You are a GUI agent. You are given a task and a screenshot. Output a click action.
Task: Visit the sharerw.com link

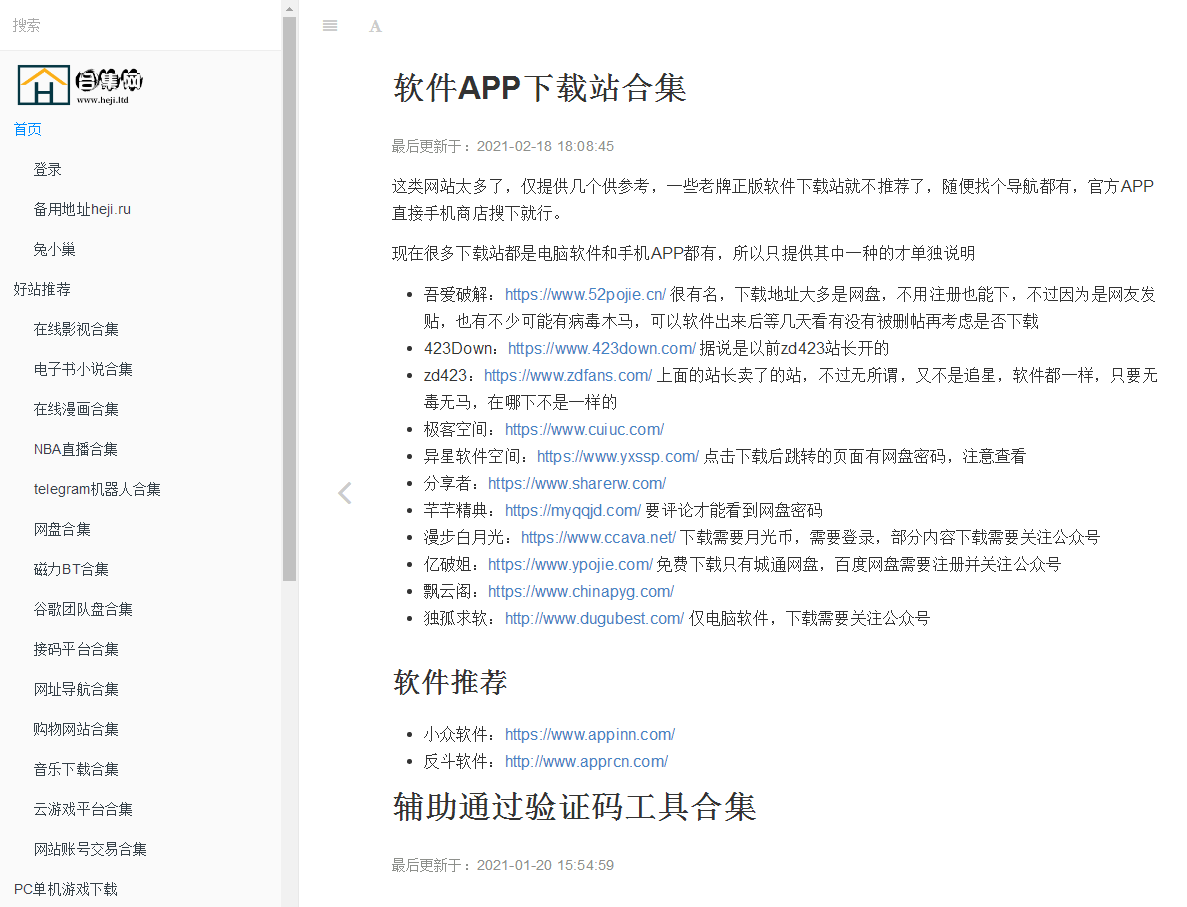[577, 484]
